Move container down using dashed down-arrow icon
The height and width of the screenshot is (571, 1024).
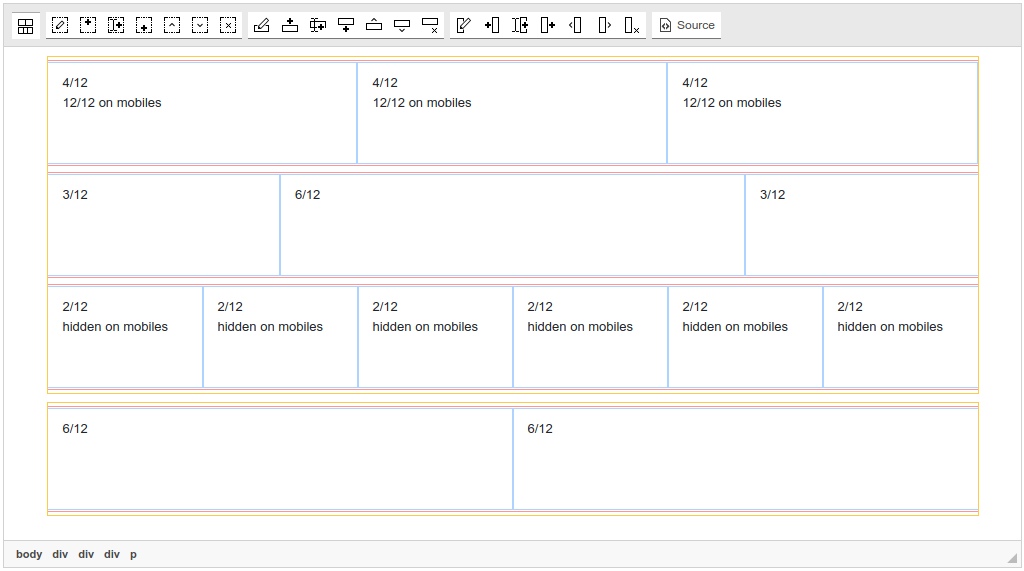[x=200, y=26]
